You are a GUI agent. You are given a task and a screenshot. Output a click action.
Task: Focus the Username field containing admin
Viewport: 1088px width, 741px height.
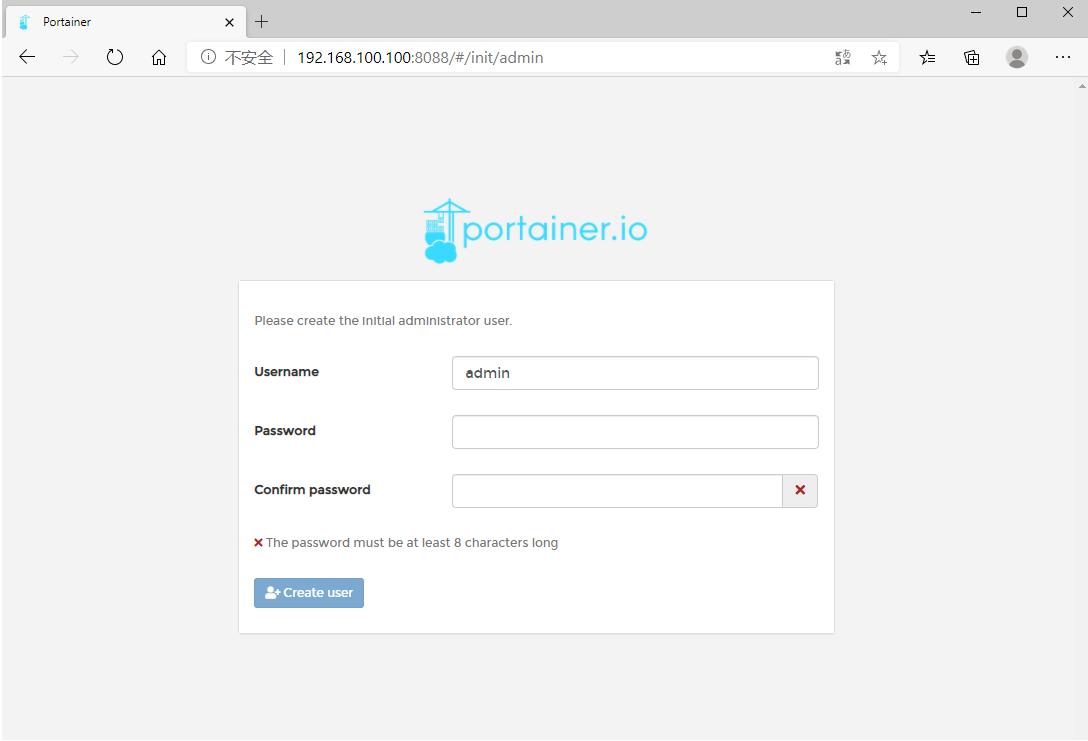635,373
